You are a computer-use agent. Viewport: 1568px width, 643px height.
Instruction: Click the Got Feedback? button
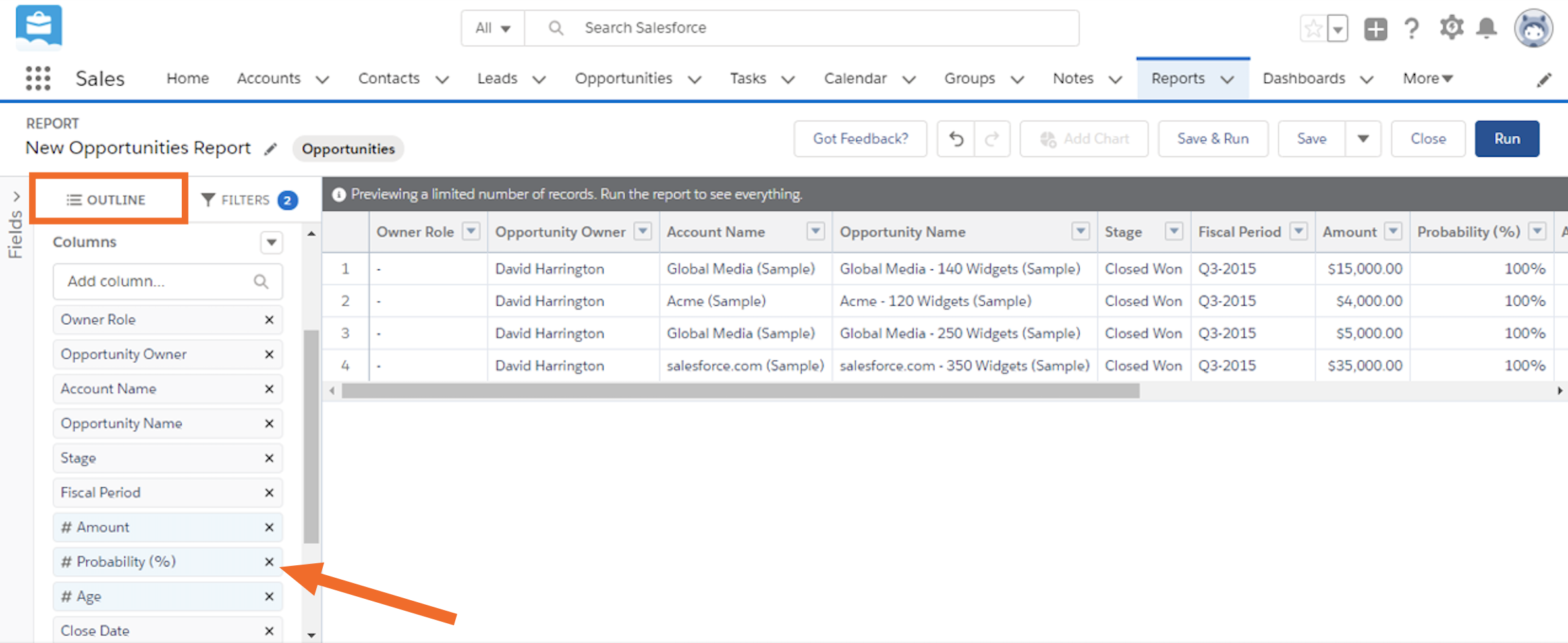(x=860, y=138)
